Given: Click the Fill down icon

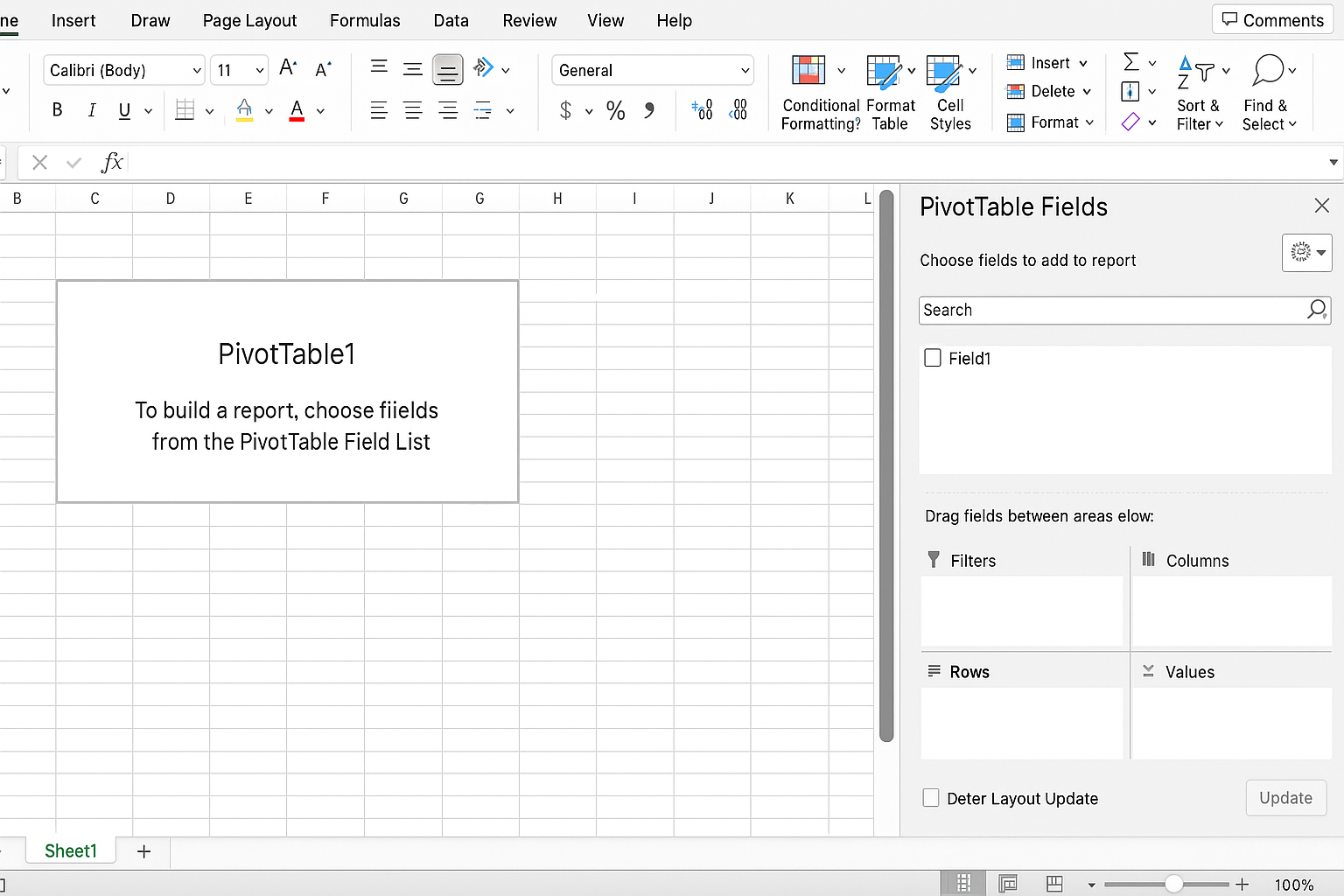Looking at the screenshot, I should (1130, 91).
